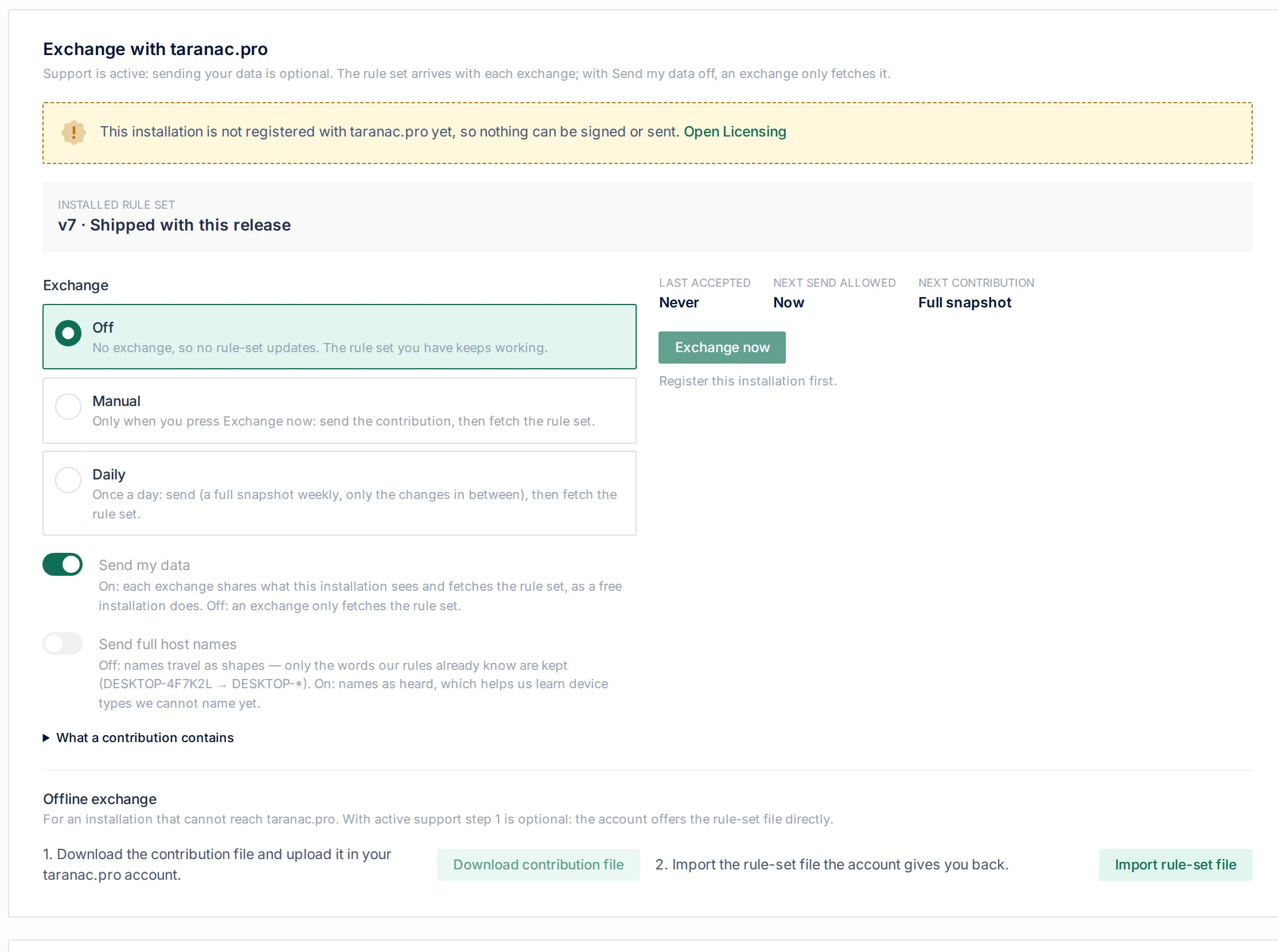Click the 'LAST ACCEPTED' label
The width and height of the screenshot is (1278, 952).
pos(704,283)
